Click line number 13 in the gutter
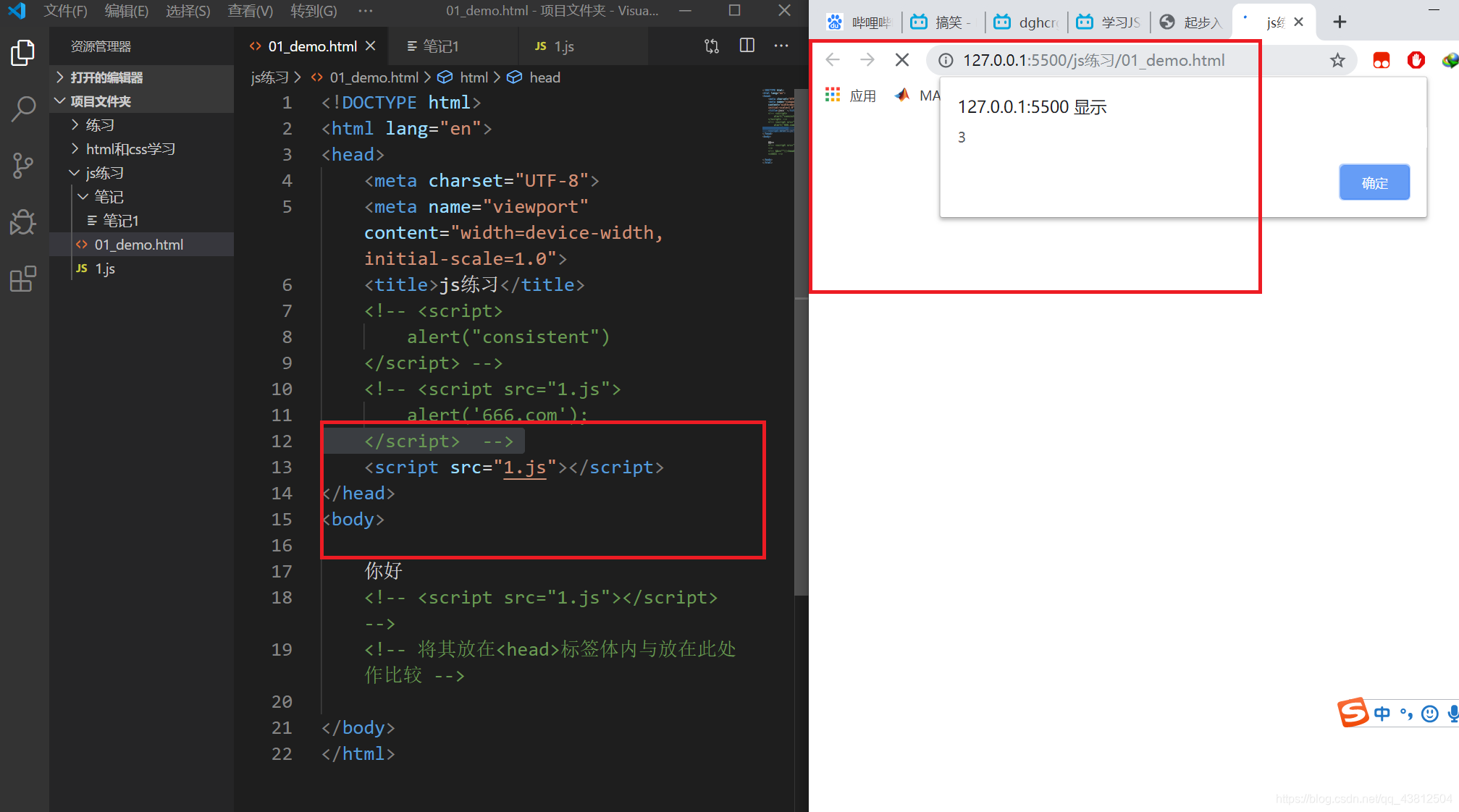 point(282,468)
